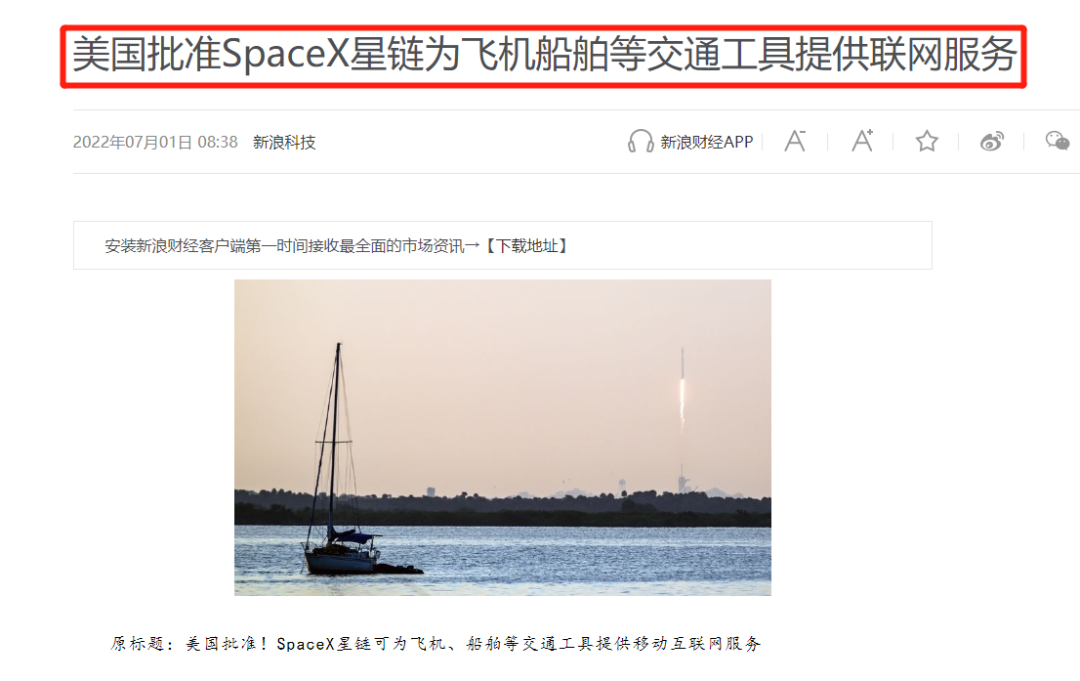The image size is (1080, 681).
Task: Click the headphone listen icon
Action: click(640, 141)
